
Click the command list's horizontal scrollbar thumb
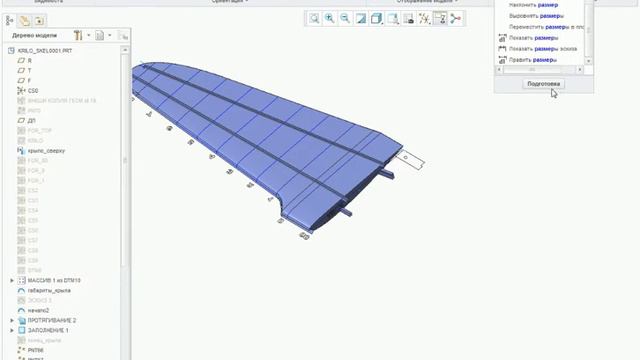pyautogui.click(x=532, y=70)
